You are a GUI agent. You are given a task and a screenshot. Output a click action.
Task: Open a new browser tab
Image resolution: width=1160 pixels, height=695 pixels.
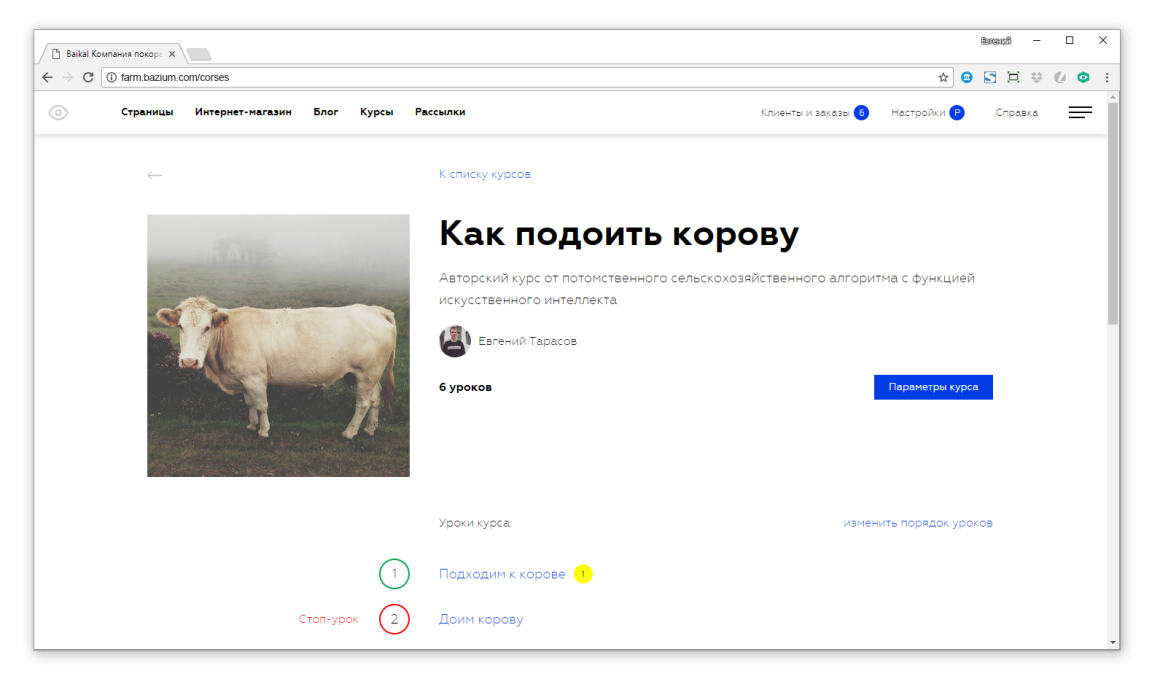tap(199, 54)
